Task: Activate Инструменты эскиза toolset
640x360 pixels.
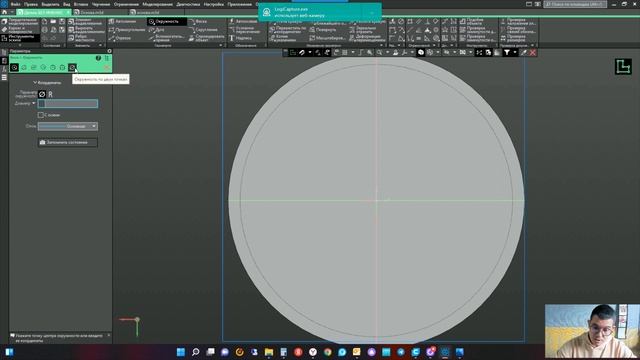Action: (x=20, y=38)
